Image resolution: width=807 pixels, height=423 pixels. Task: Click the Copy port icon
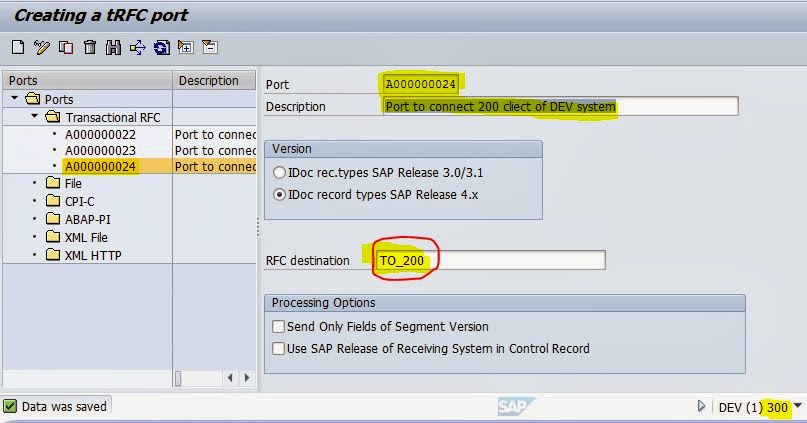click(x=66, y=47)
